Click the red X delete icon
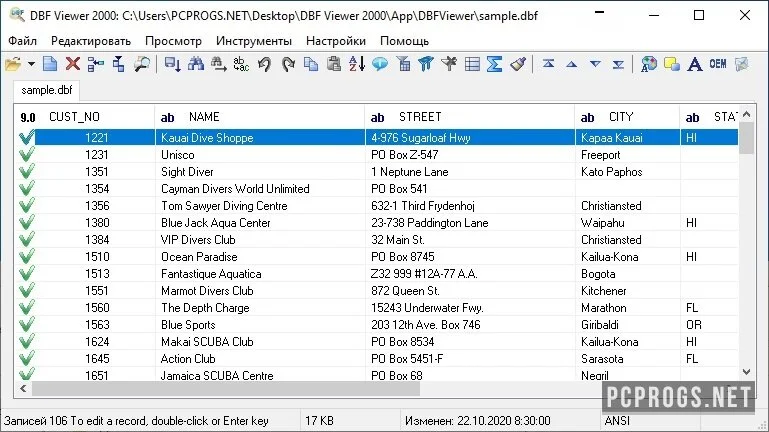The height and width of the screenshot is (432, 769). [73, 64]
